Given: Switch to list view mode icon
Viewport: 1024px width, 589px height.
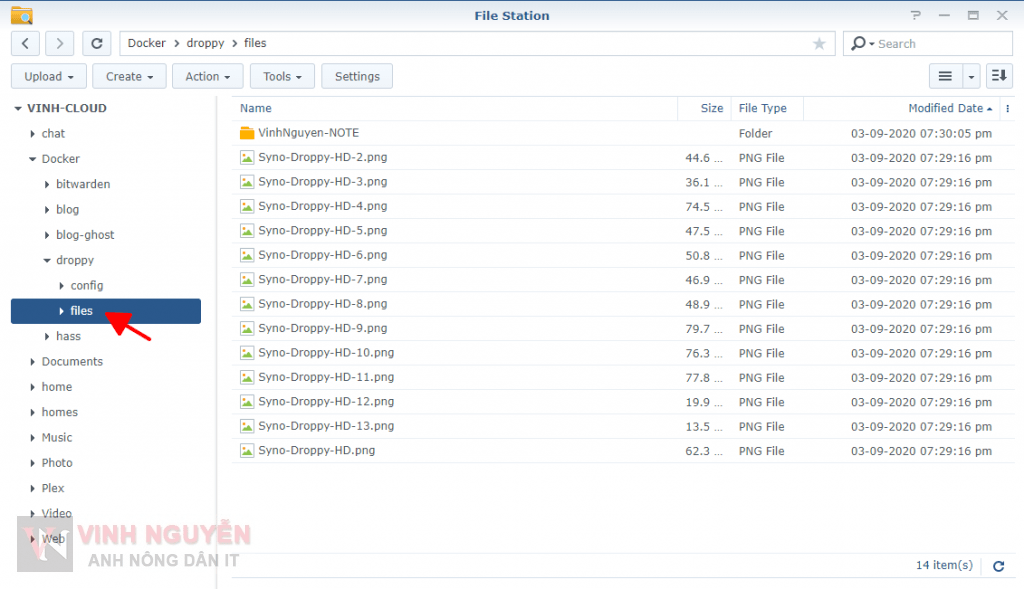Looking at the screenshot, I should (944, 76).
